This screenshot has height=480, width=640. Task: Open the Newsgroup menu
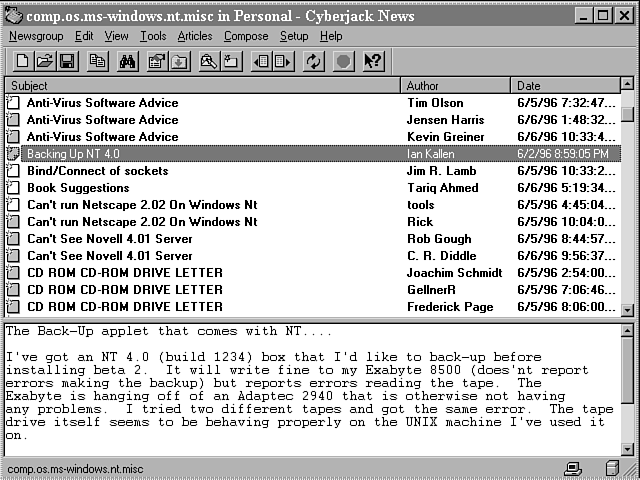click(x=36, y=36)
